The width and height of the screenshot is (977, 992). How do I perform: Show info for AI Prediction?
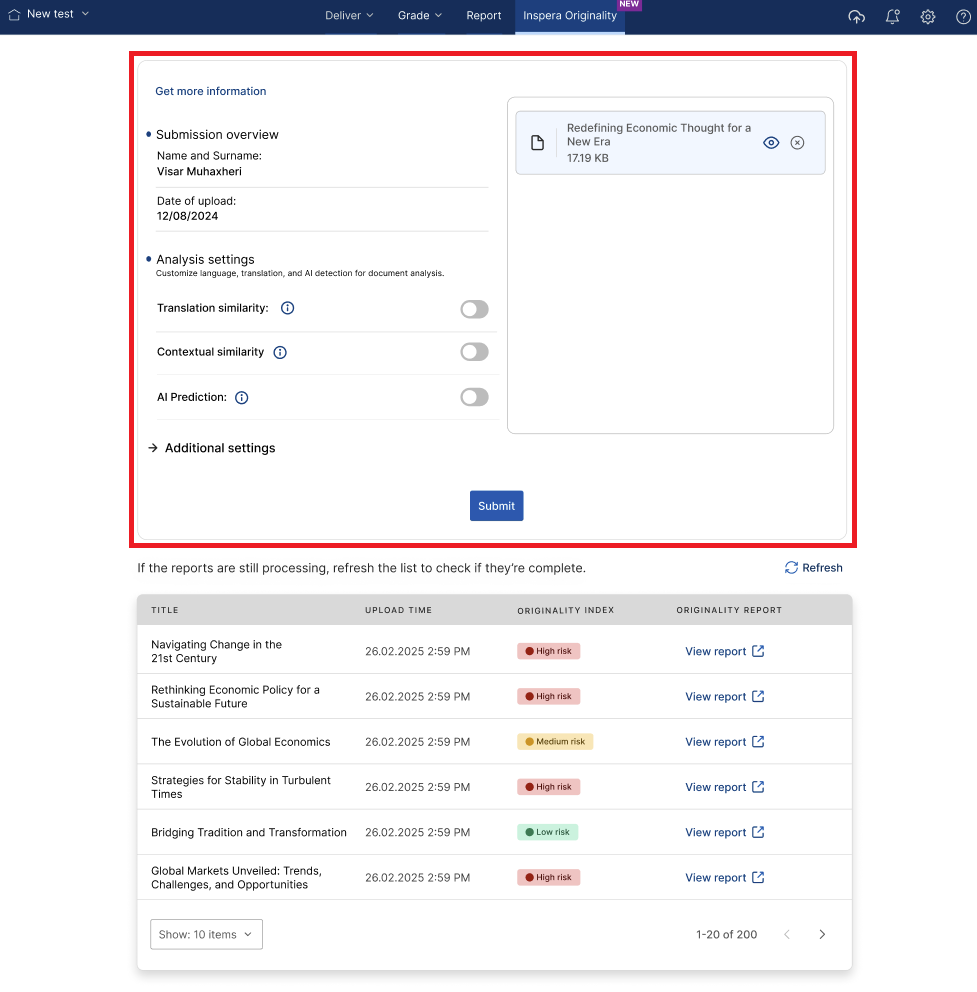pos(242,397)
